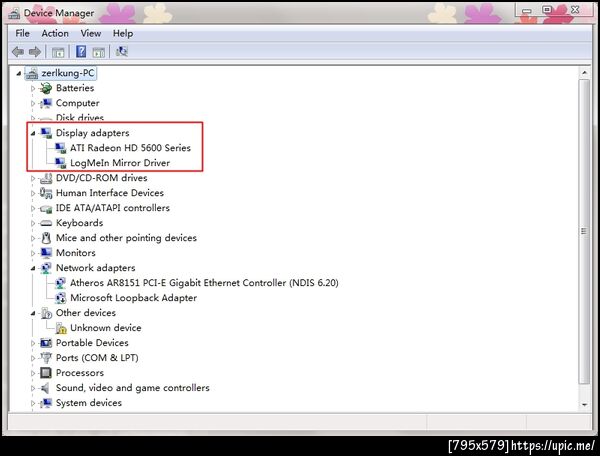
Task: Click Scan for hardware changes icon
Action: (122, 51)
